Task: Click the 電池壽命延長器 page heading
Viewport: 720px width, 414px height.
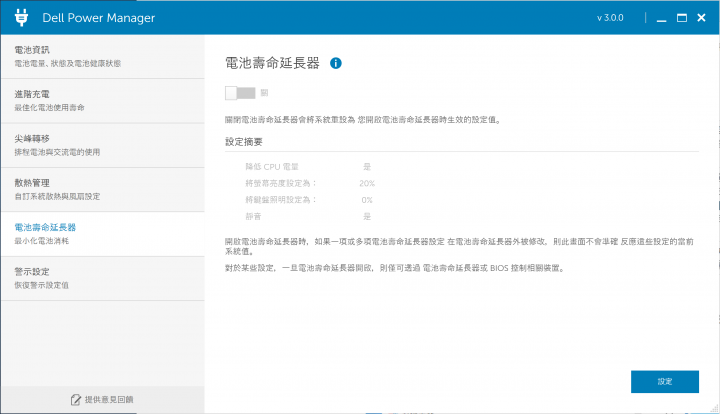Action: [272, 63]
